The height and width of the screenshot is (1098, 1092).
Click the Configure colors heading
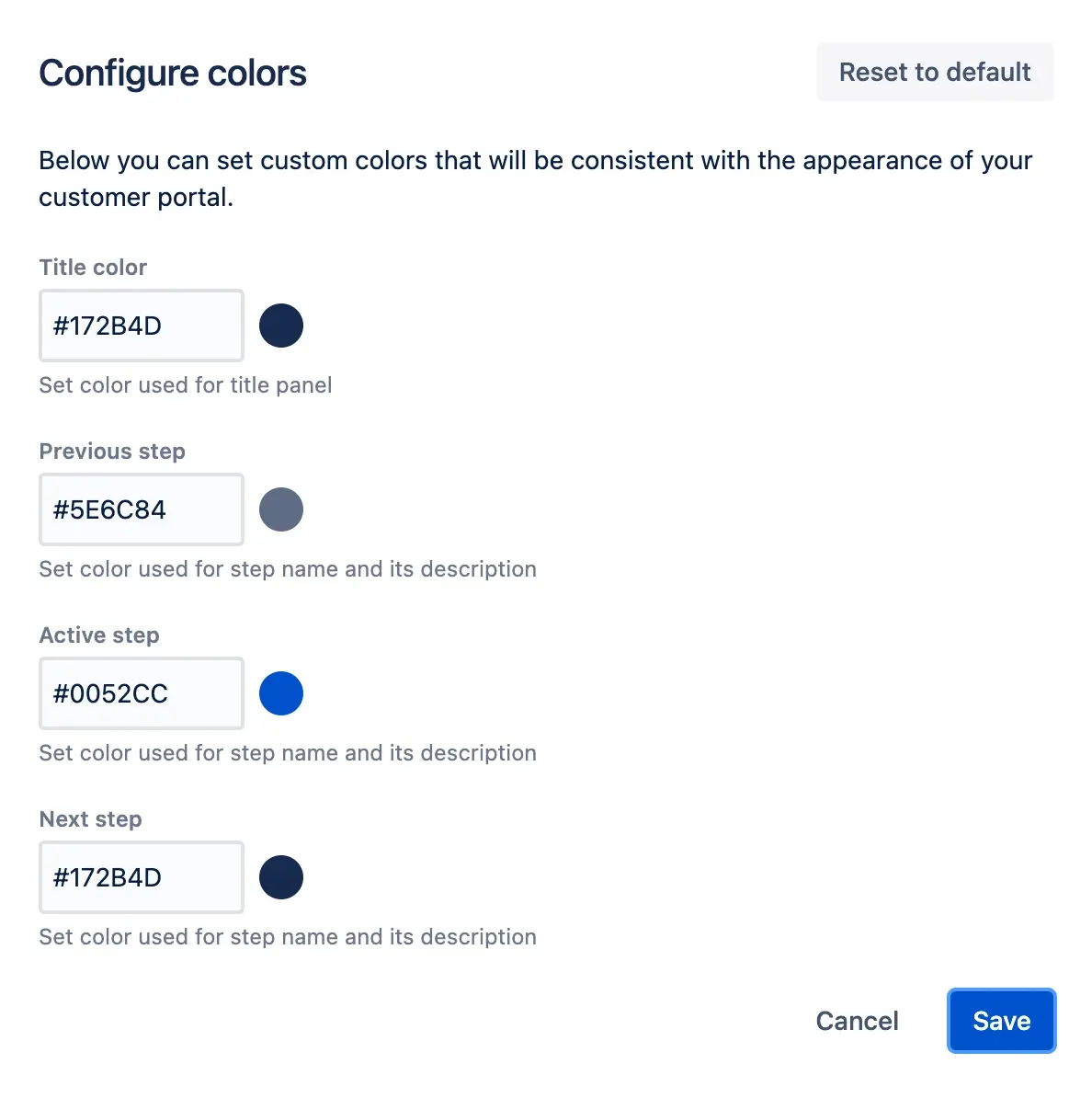(x=173, y=73)
